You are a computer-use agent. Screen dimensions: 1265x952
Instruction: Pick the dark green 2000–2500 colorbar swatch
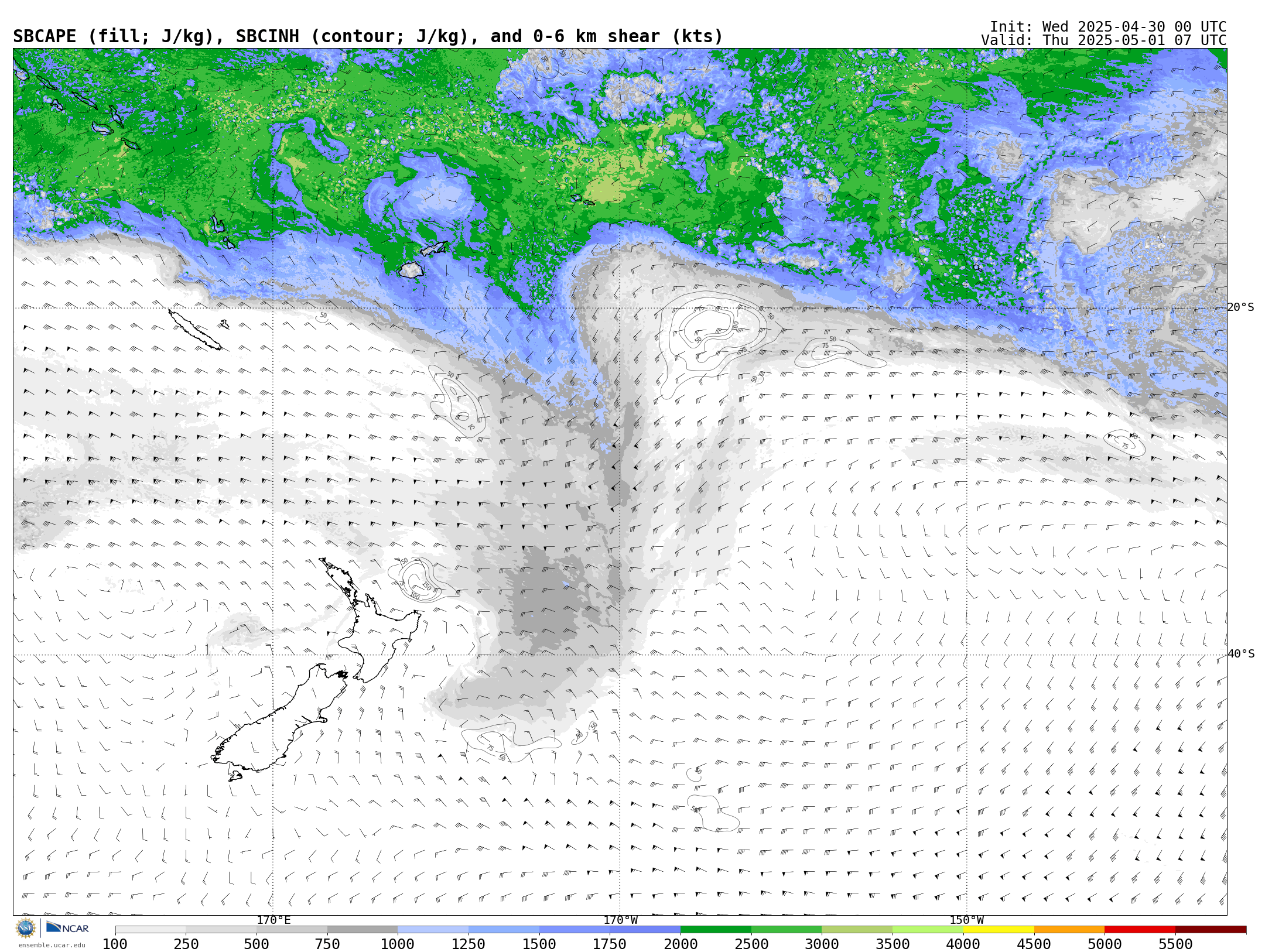click(x=716, y=930)
